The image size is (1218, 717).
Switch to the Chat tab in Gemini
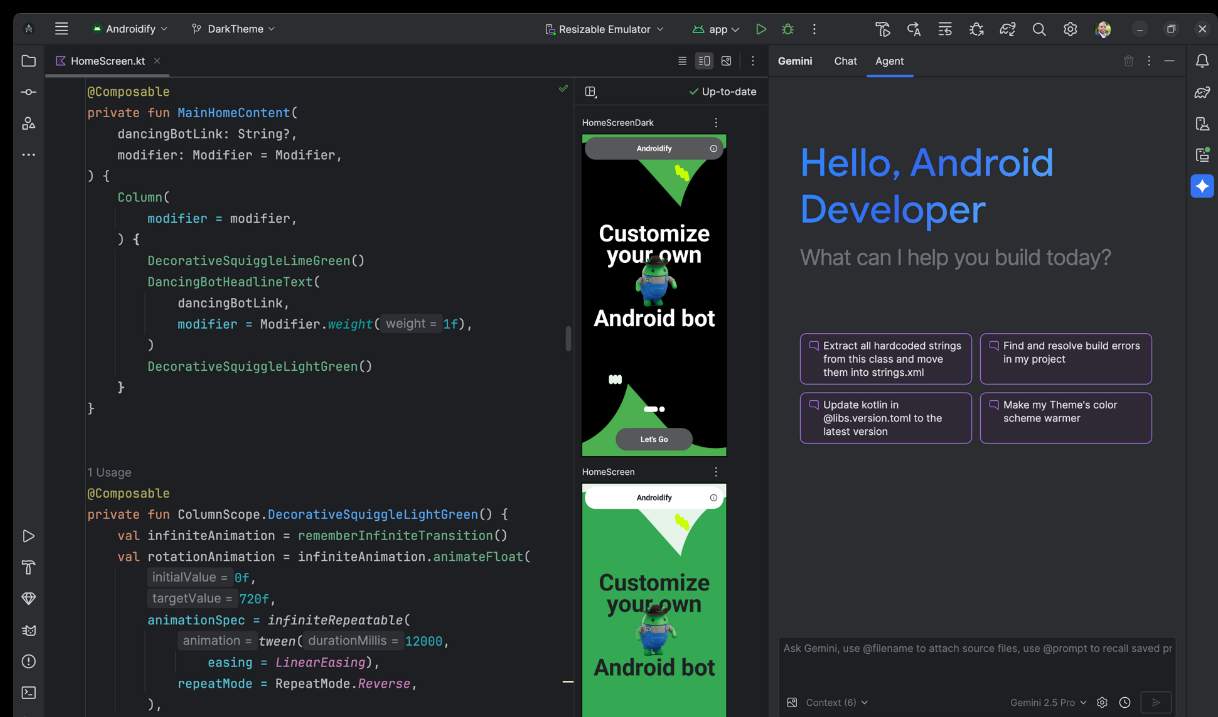[x=845, y=61]
